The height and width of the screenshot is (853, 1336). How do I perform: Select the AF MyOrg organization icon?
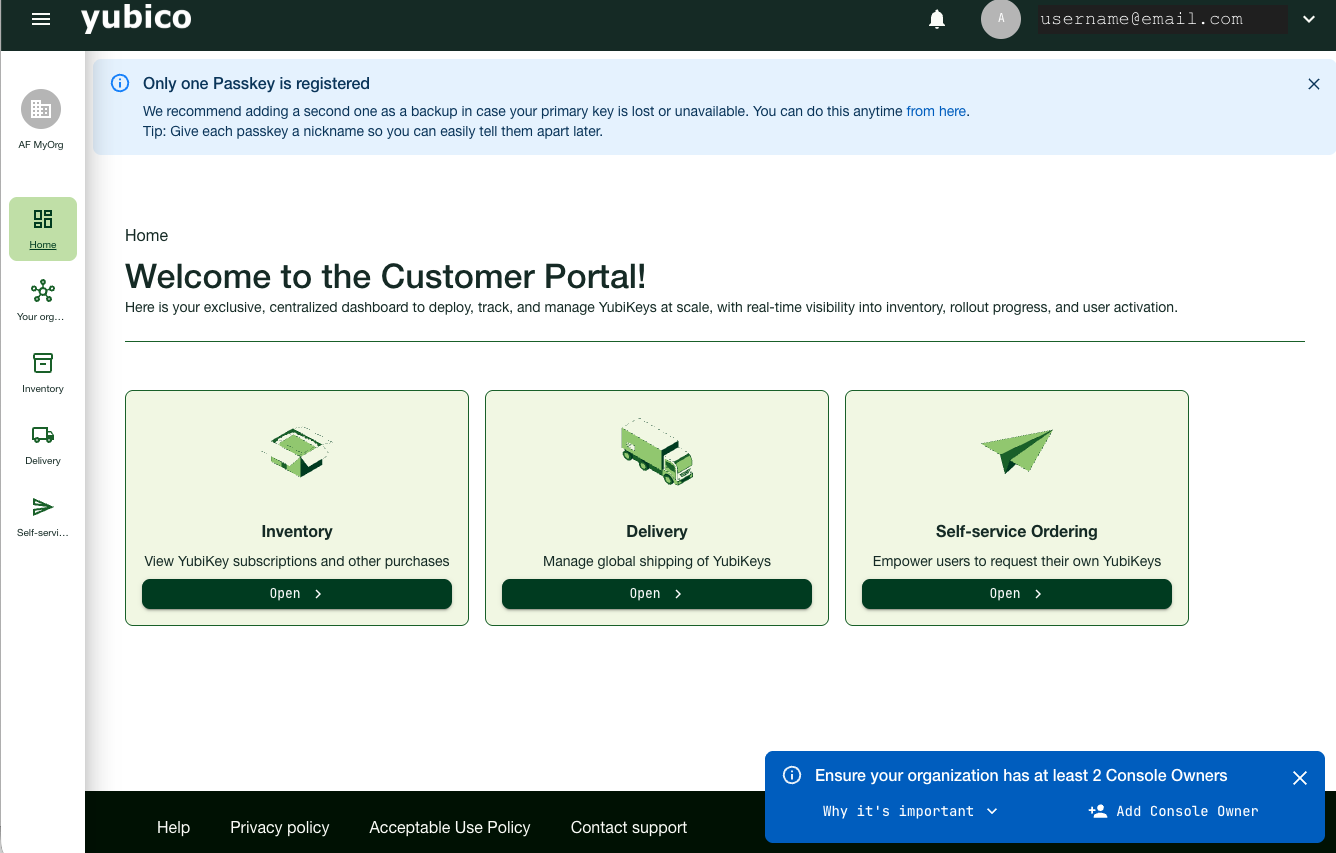41,110
